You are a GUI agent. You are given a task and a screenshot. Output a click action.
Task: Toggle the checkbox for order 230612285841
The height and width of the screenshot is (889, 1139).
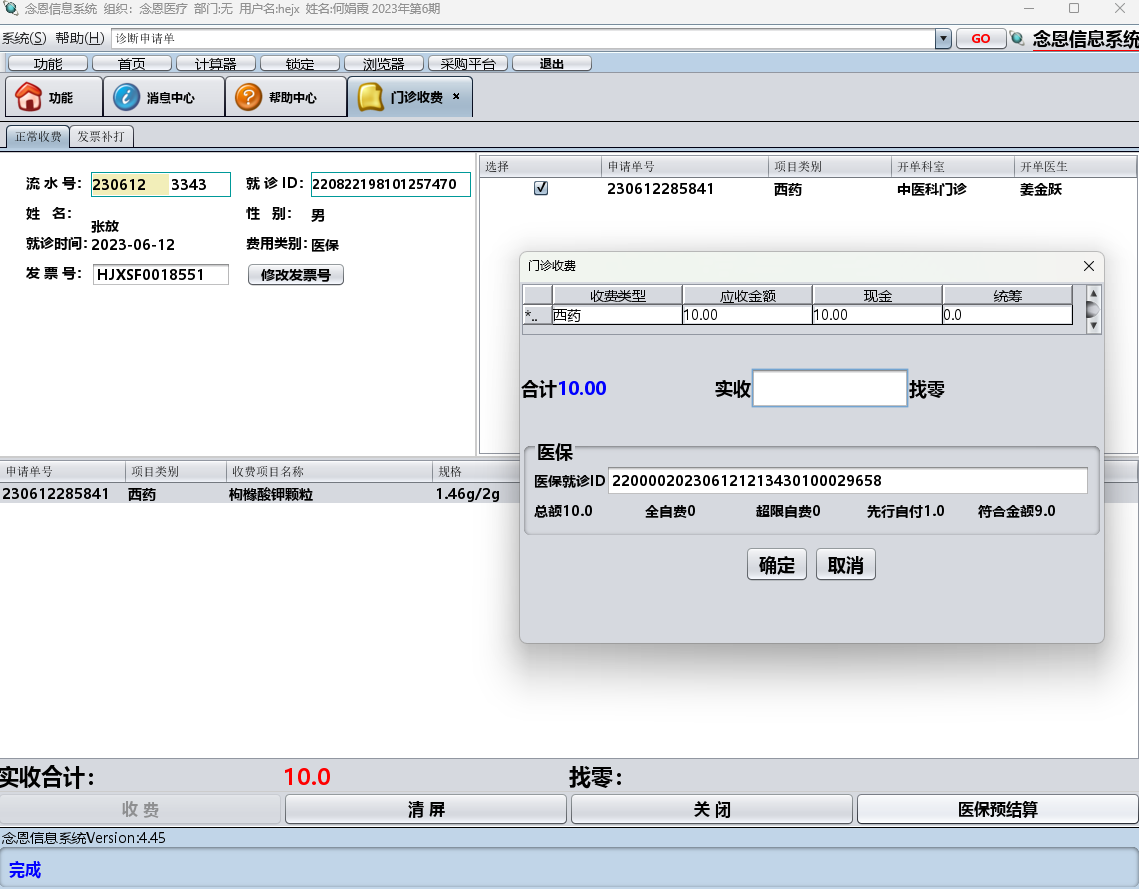541,188
